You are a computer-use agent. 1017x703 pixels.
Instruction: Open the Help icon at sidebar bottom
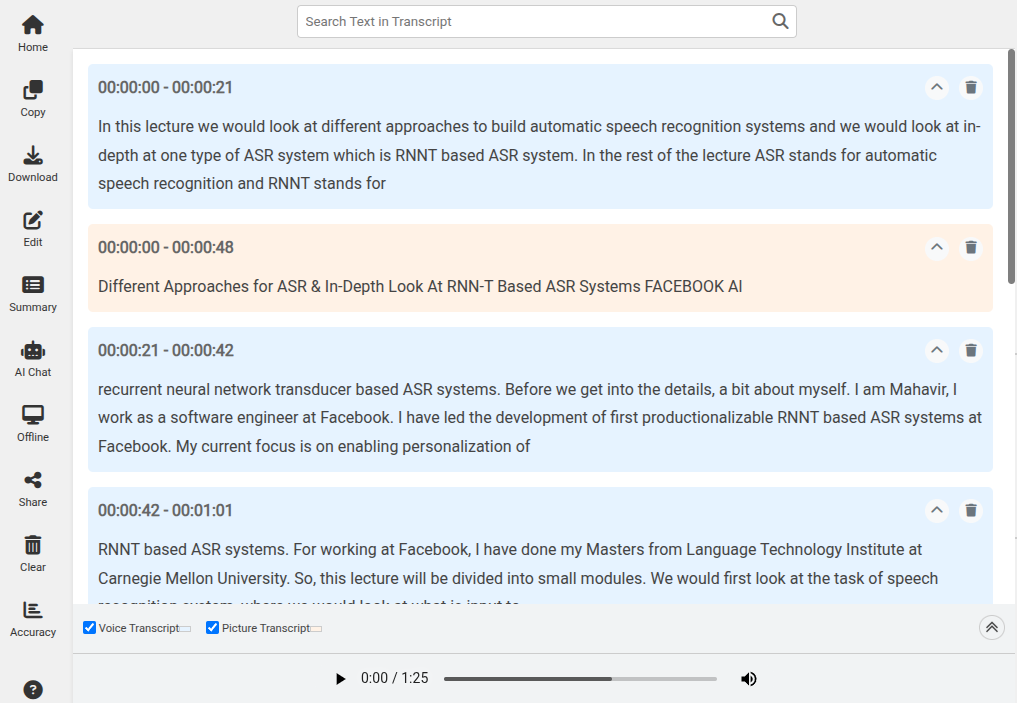32,689
